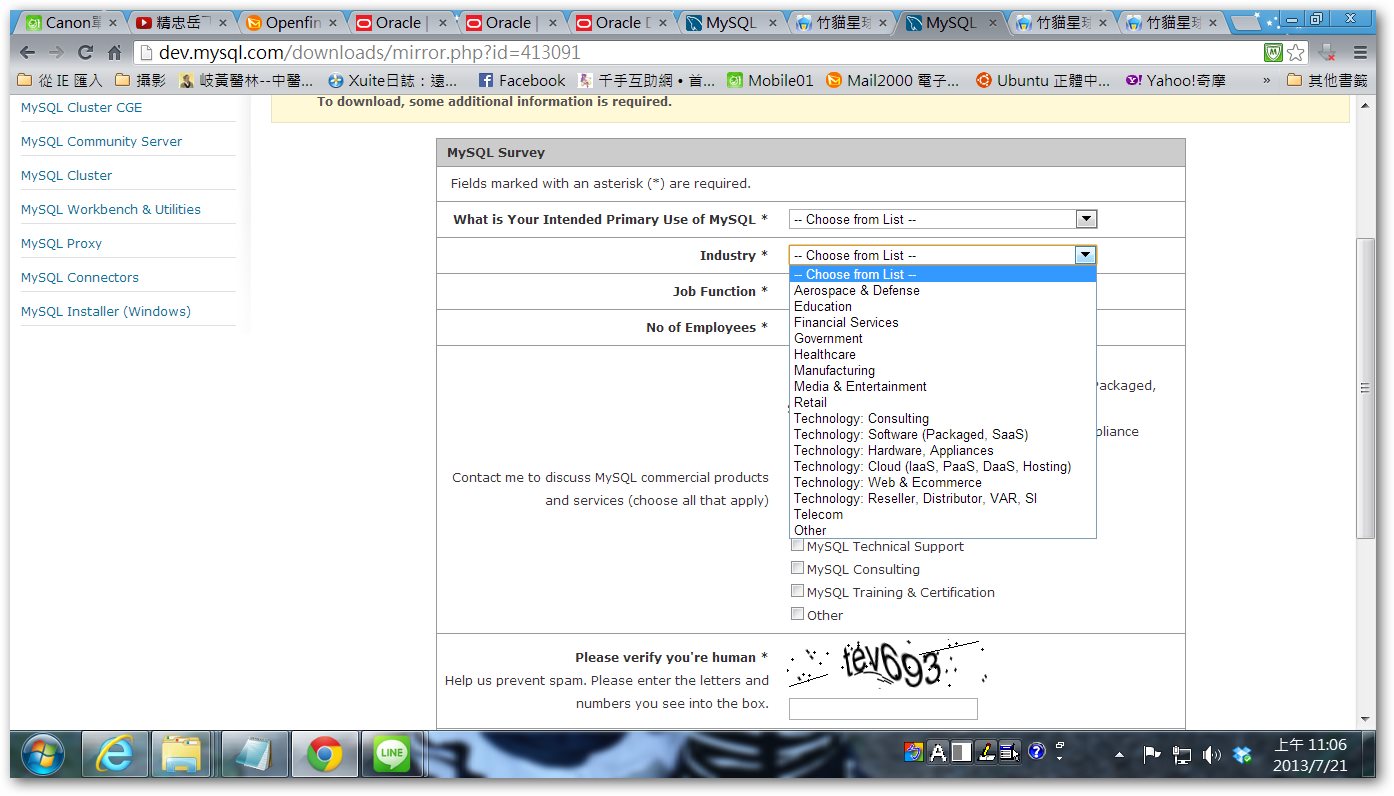1394x796 pixels.
Task: Switch to the Canon browser tab
Action: [x=71, y=22]
